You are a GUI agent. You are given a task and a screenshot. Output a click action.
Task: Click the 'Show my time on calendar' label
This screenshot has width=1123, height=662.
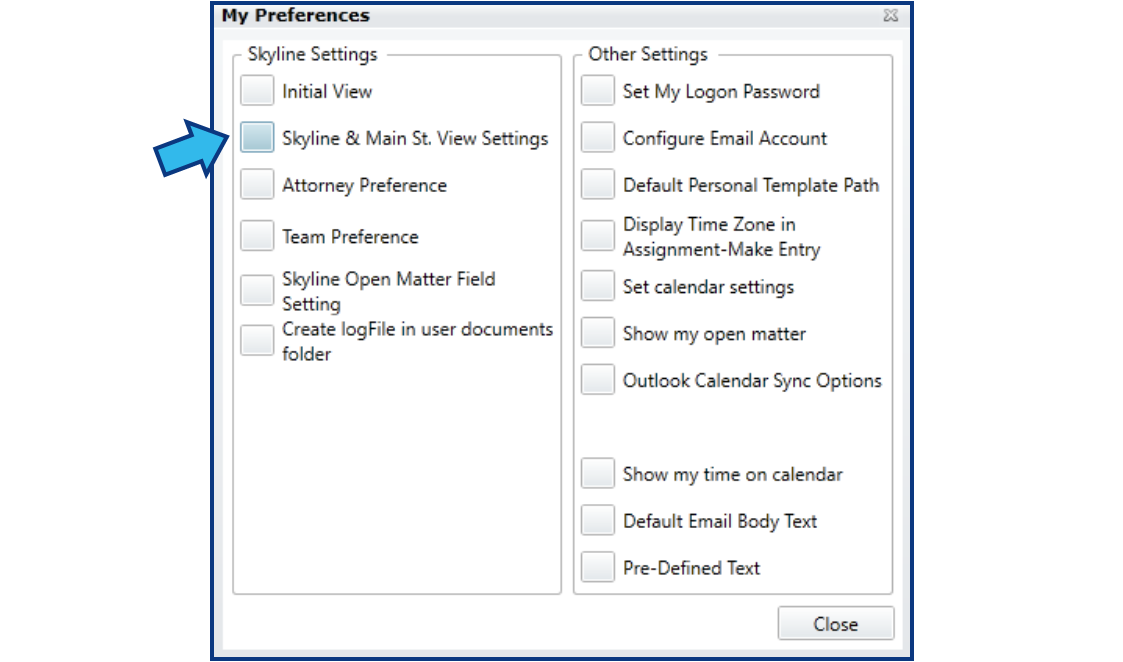click(733, 475)
